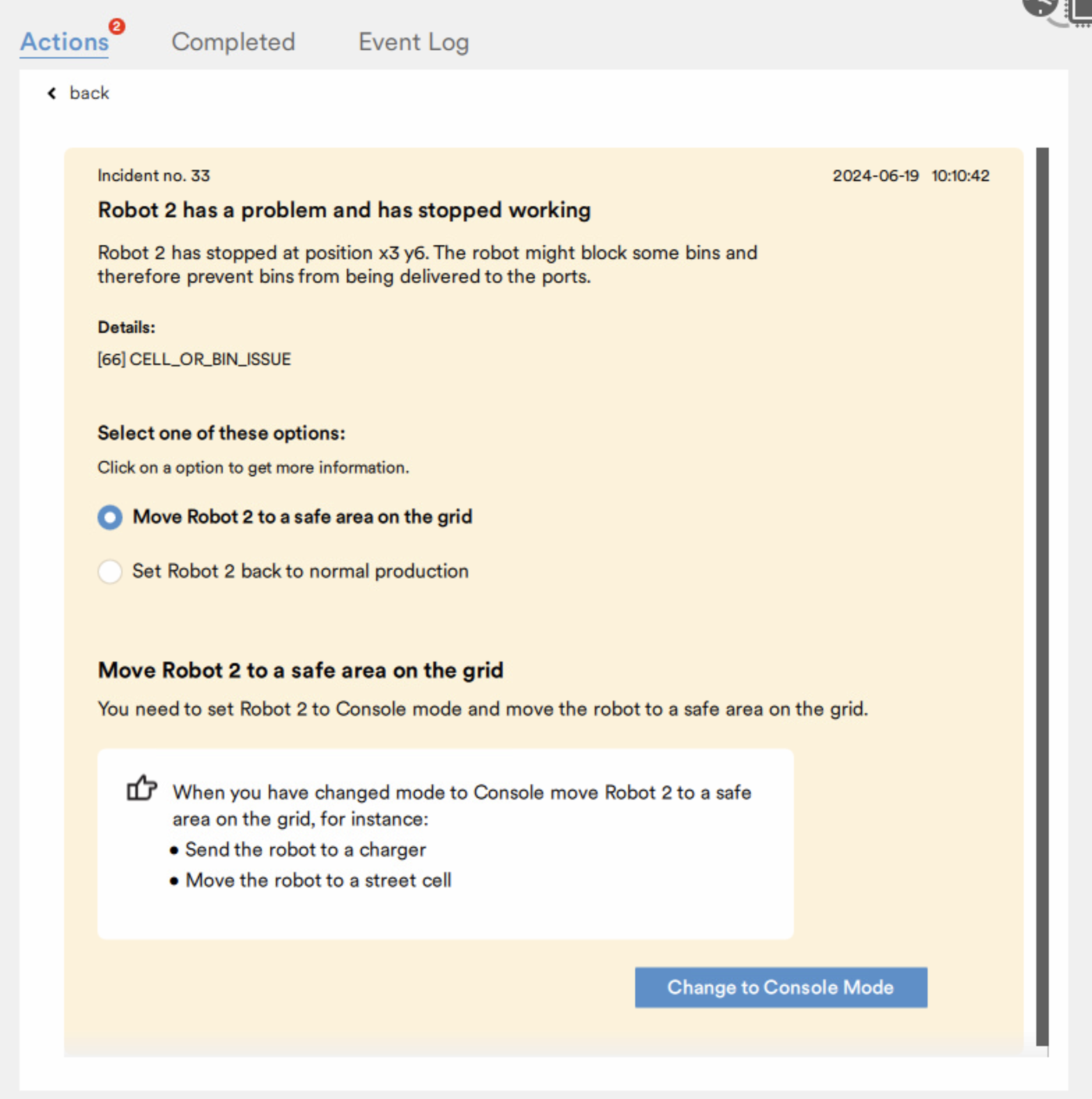
Task: Click the thumbs-up tip icon
Action: (x=141, y=788)
